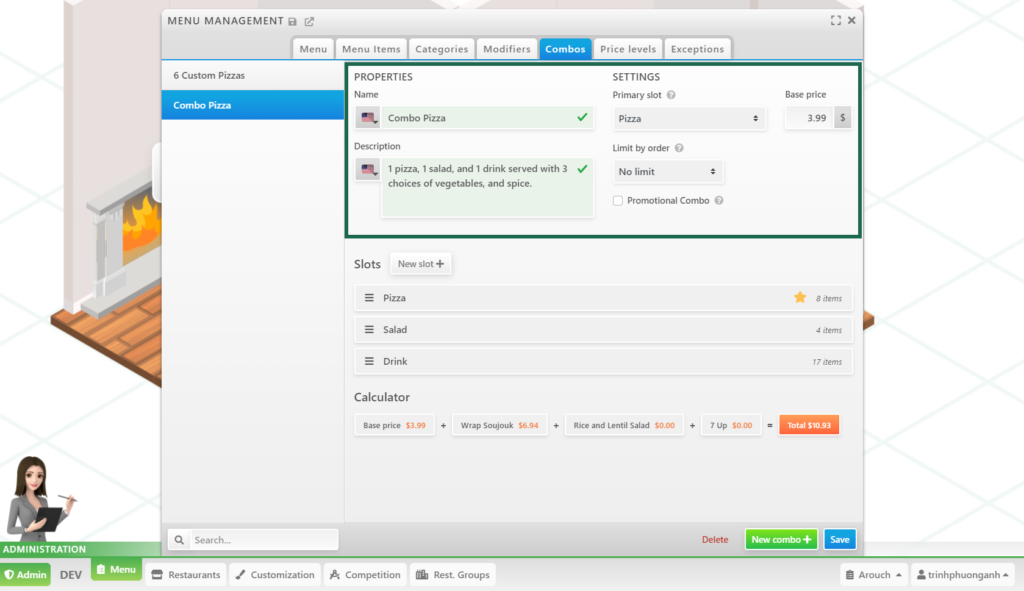Click the New combo button
Screen dimensions: 1024x591
pos(781,540)
